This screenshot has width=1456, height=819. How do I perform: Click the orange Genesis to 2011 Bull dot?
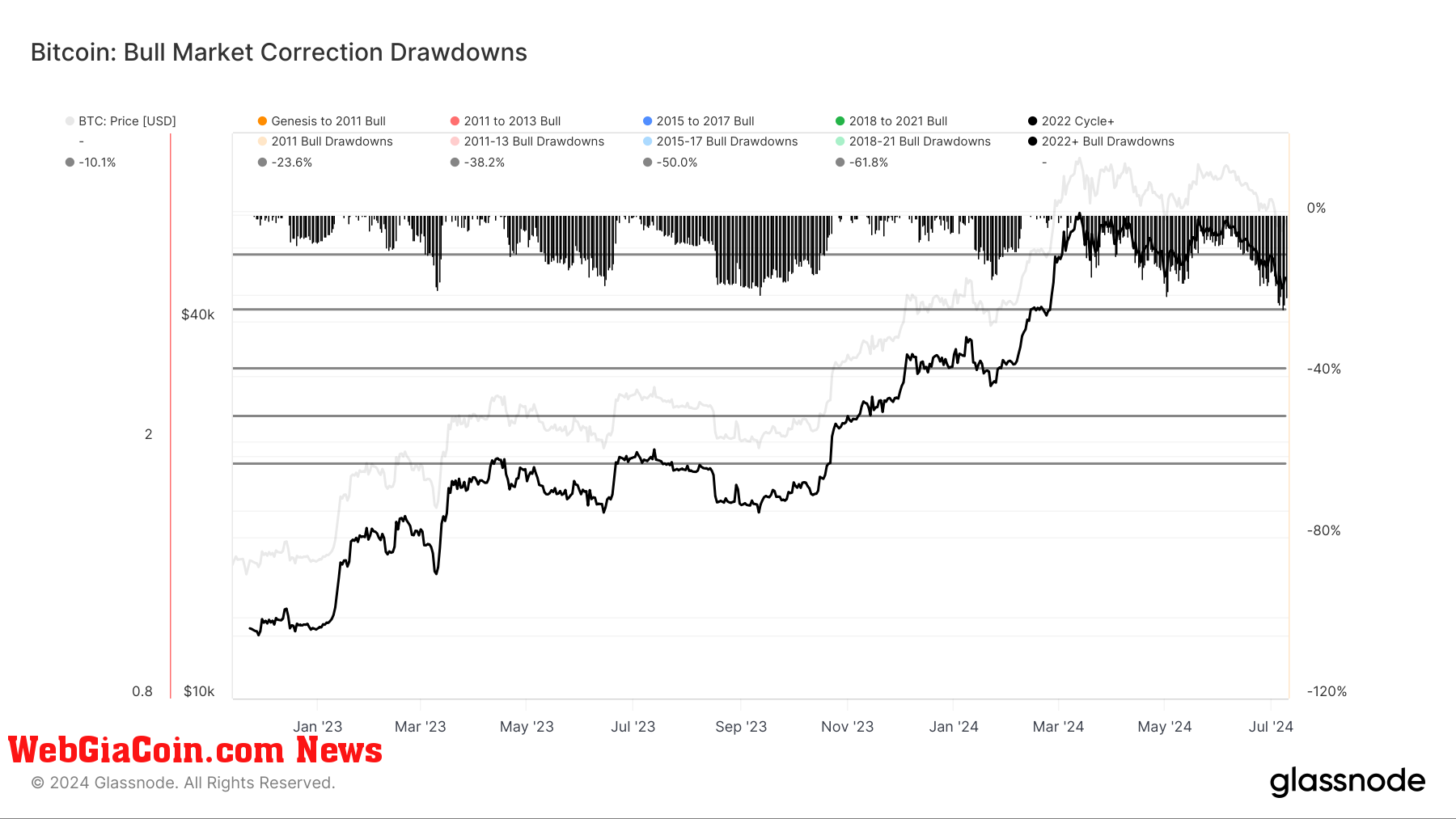point(262,121)
